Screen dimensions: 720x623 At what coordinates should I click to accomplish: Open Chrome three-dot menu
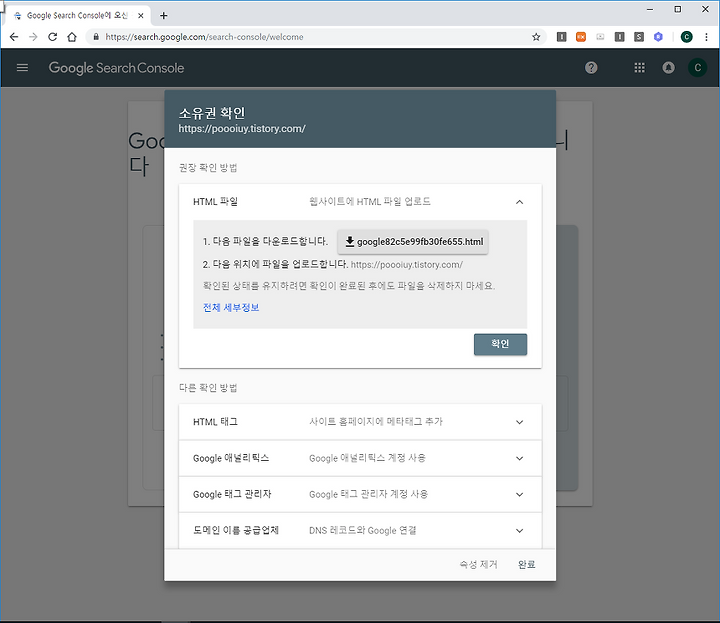706,37
